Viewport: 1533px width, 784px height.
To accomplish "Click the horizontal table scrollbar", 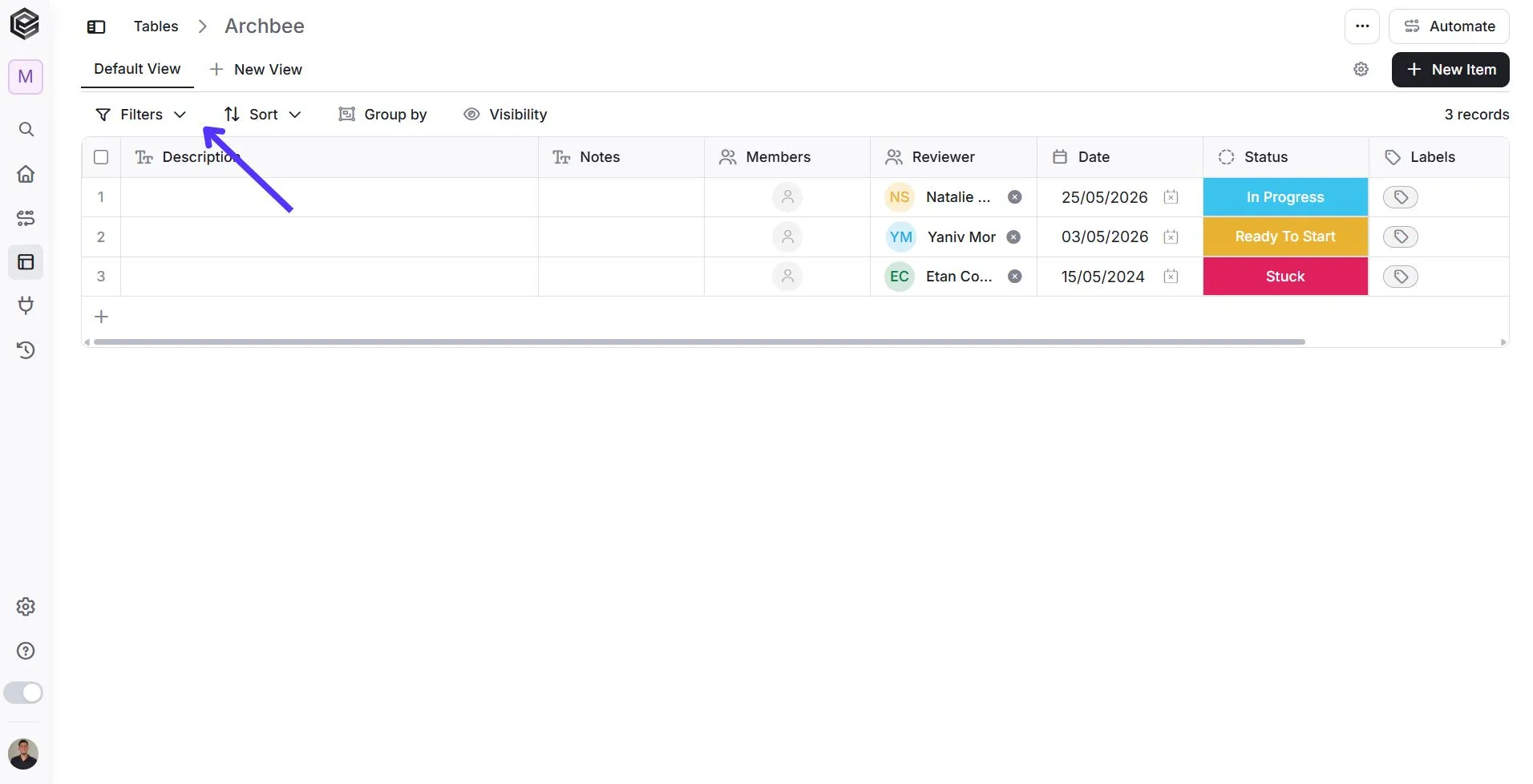I will point(699,342).
